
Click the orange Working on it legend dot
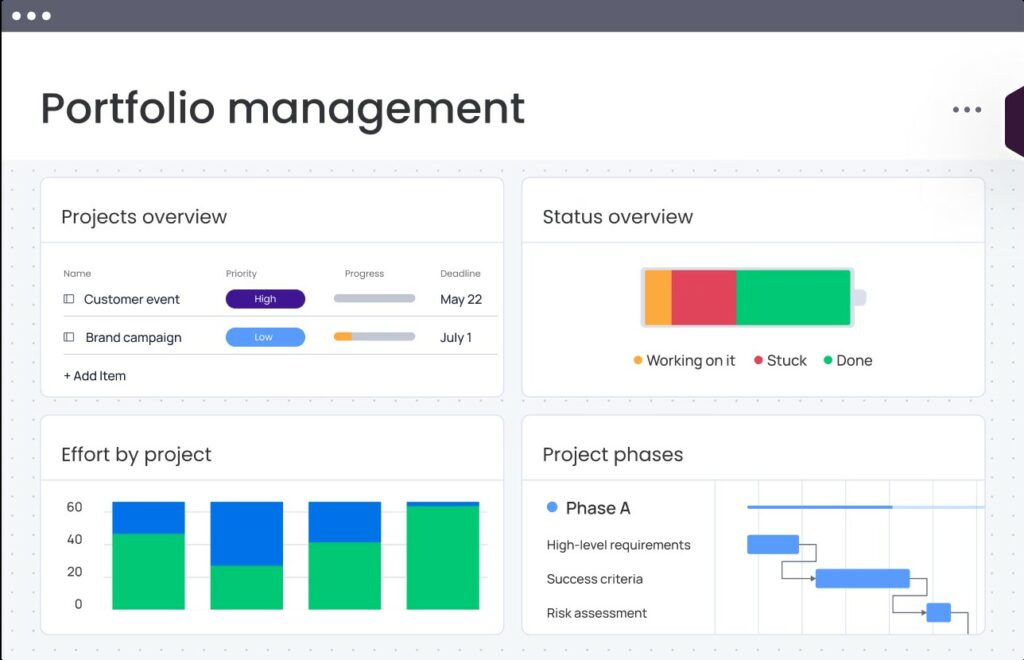point(637,360)
